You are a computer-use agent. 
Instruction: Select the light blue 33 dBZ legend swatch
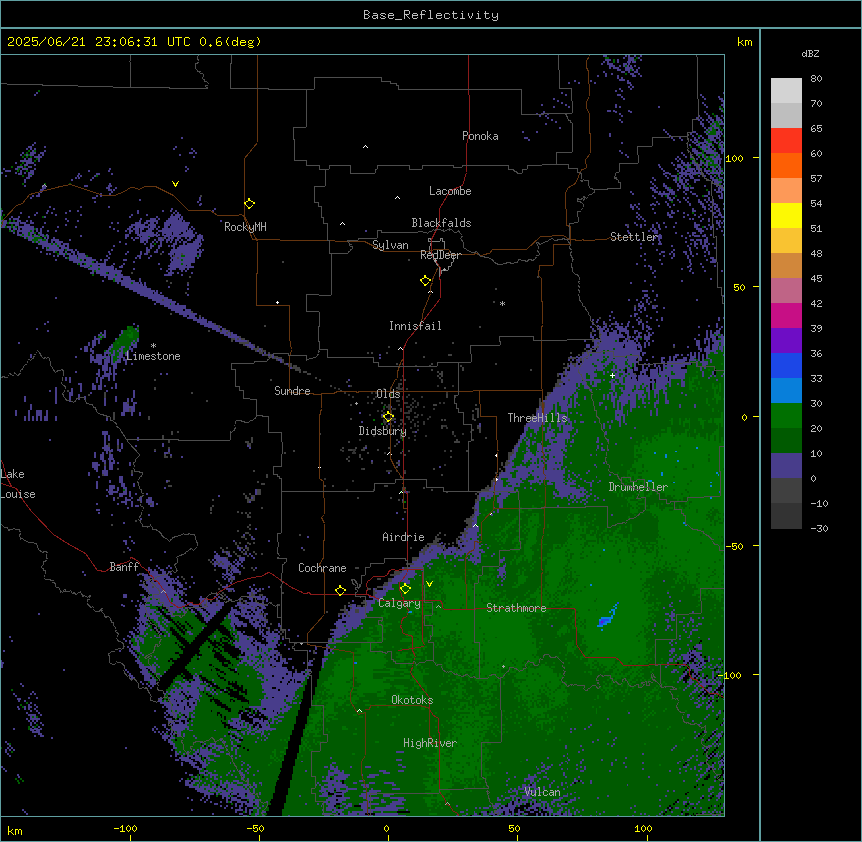pyautogui.click(x=786, y=391)
